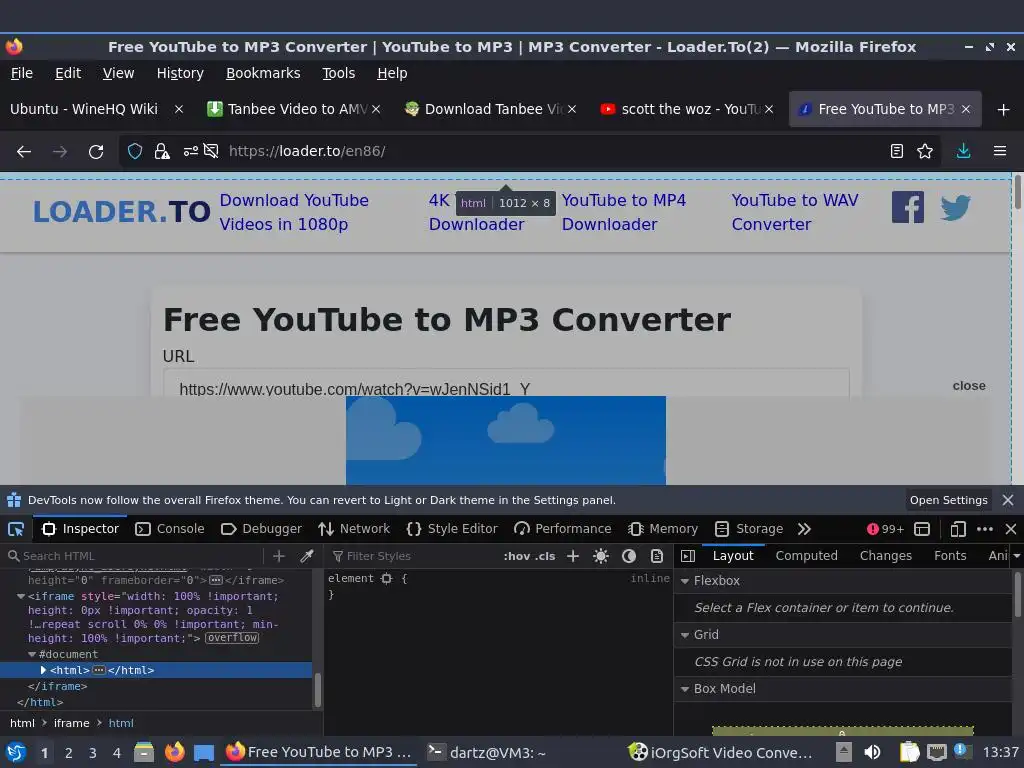Open the Tools menu
Viewport: 1024px width, 768px height.
click(338, 73)
